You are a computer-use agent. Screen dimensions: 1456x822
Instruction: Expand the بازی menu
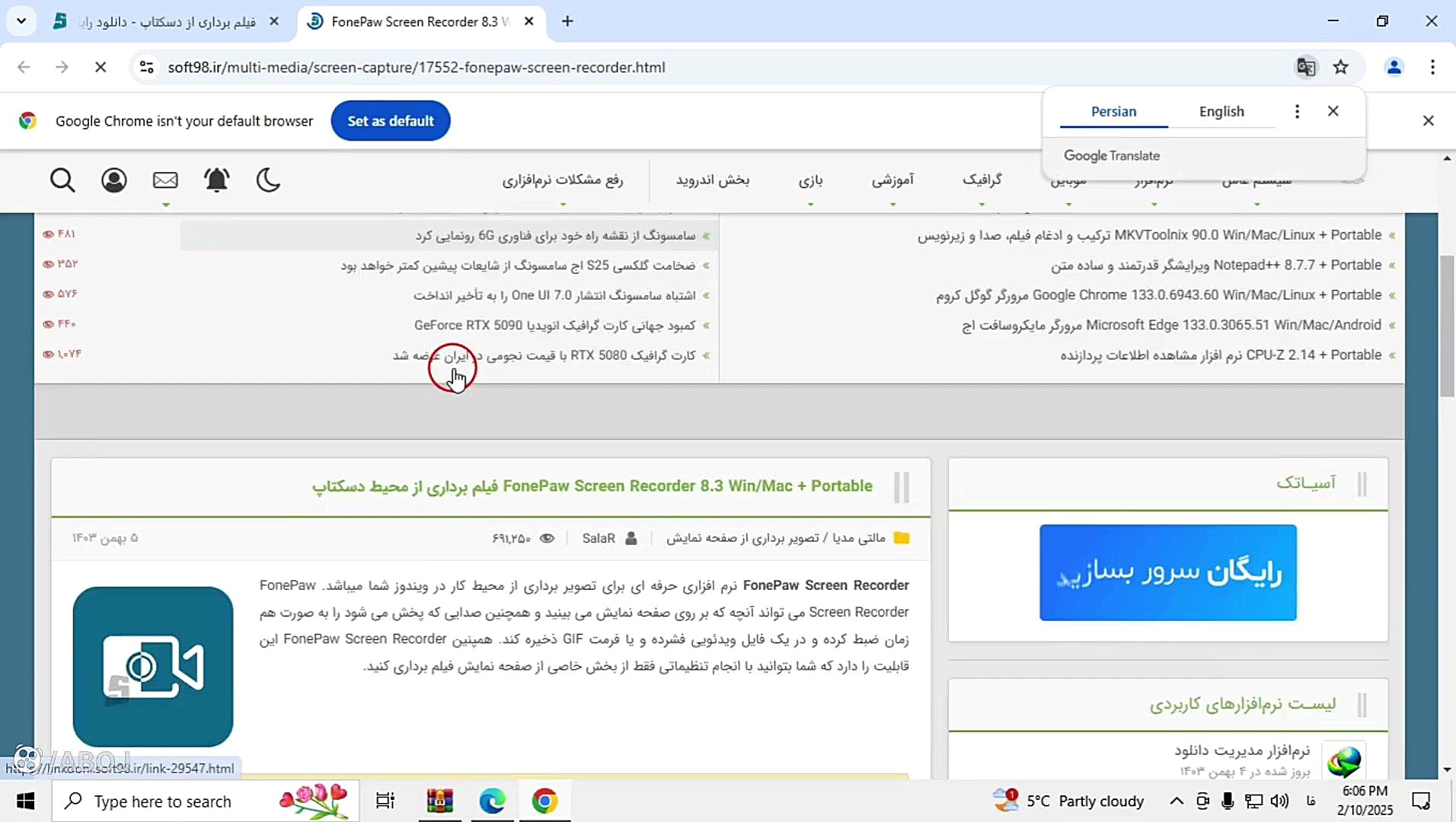point(810,181)
